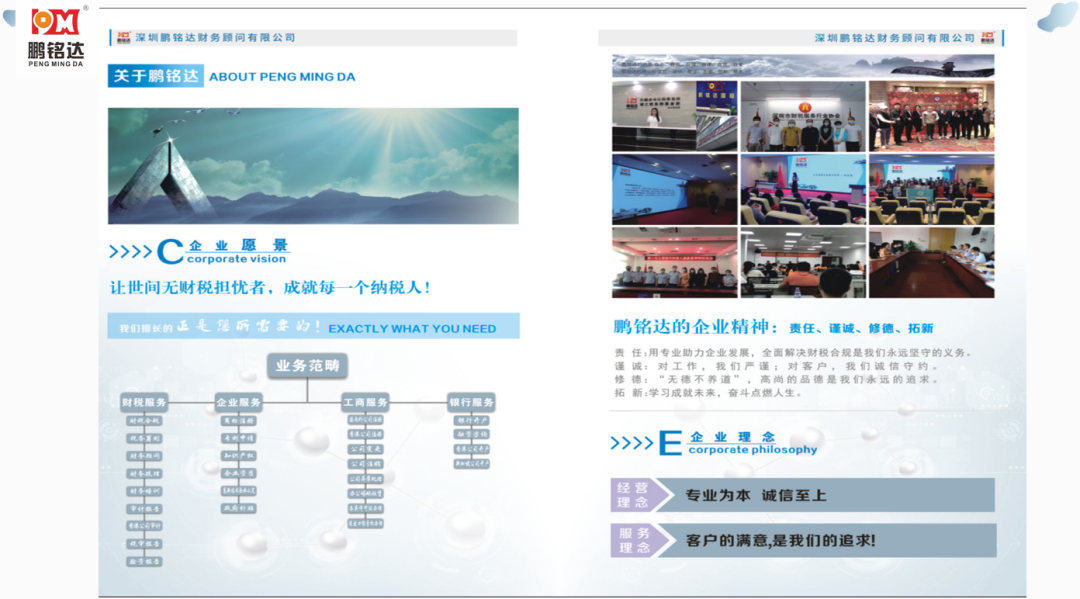Click the arrows before the corporate philosophy heading
Screen dimensions: 1080x599
(632, 443)
